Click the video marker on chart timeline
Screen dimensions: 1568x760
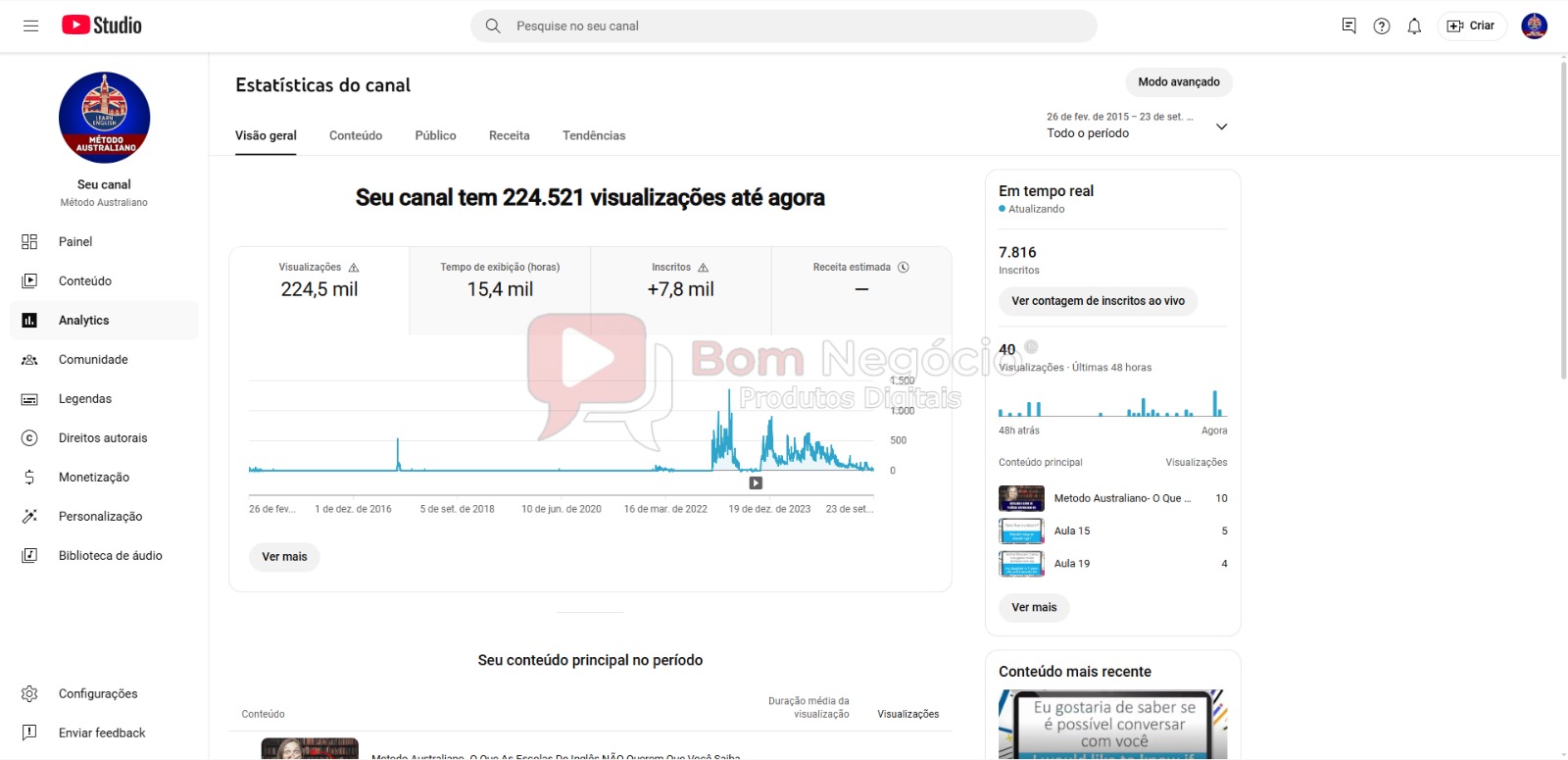pos(756,482)
